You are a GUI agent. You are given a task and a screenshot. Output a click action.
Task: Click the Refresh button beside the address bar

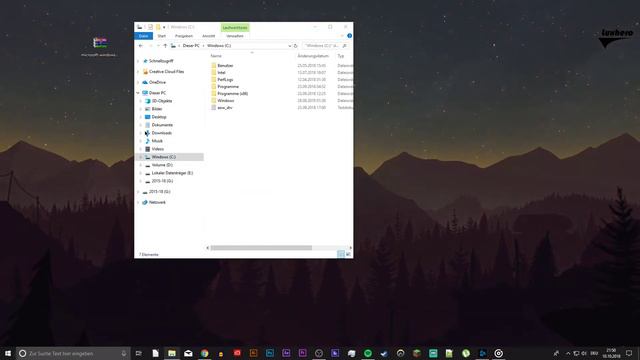click(x=296, y=46)
